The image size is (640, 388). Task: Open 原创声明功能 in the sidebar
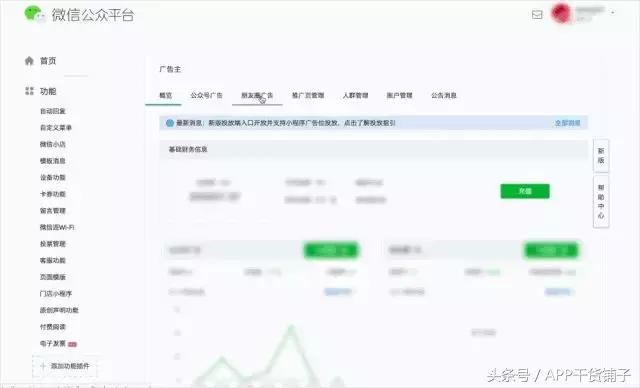tap(59, 310)
